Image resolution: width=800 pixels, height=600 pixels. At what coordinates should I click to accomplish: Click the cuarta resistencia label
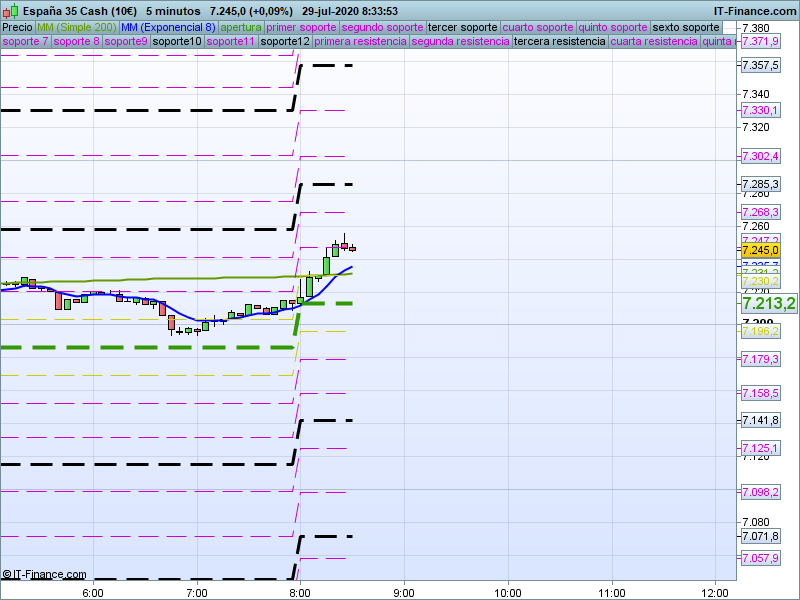(654, 42)
